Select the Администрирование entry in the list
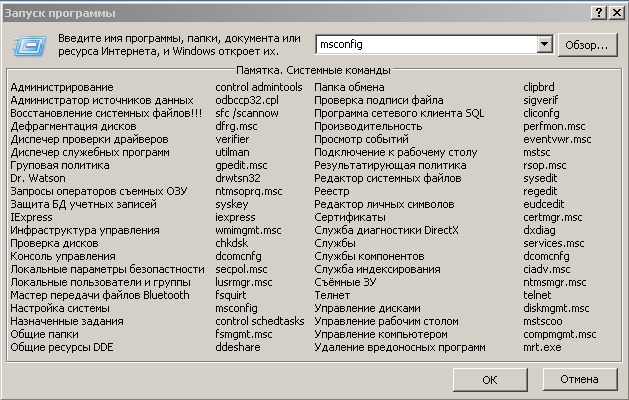The image size is (629, 400). click(x=62, y=88)
